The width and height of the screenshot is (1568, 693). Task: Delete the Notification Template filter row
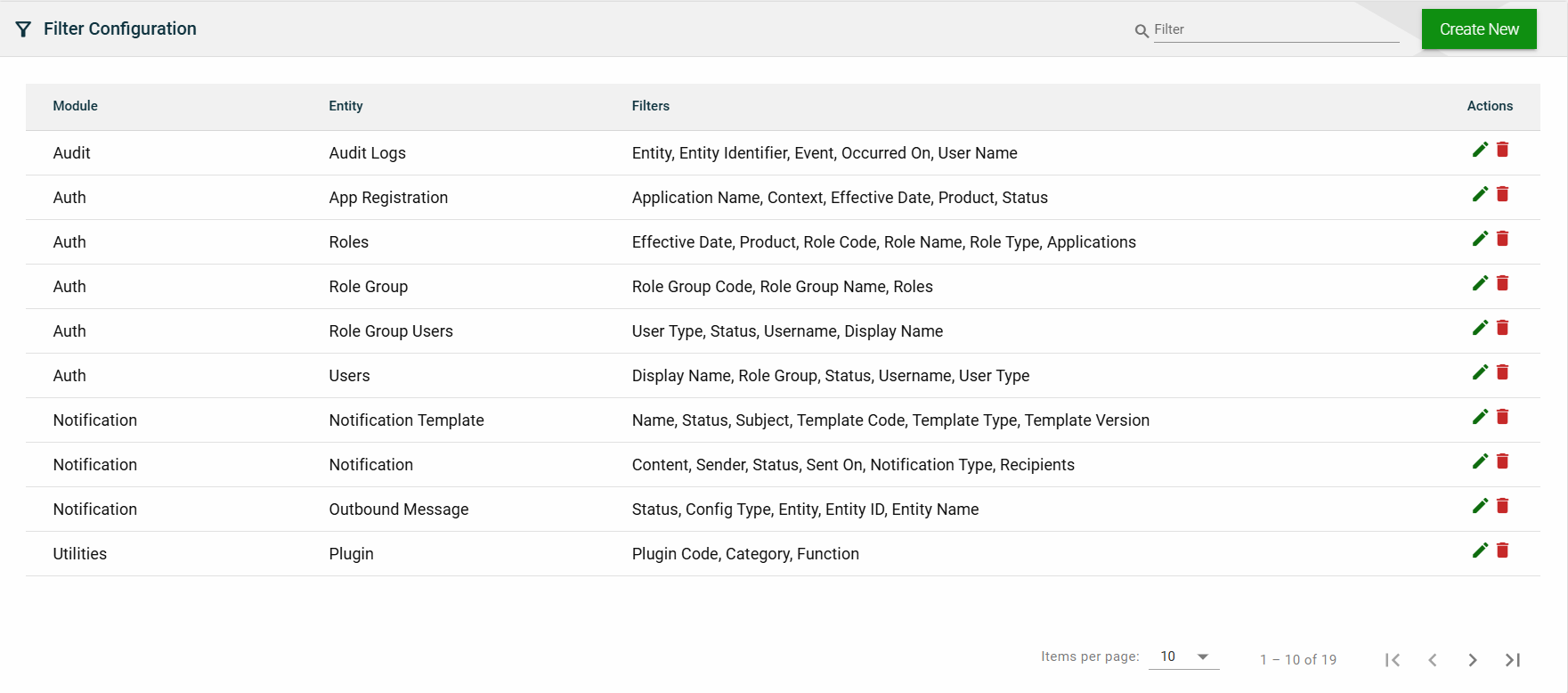1502,417
